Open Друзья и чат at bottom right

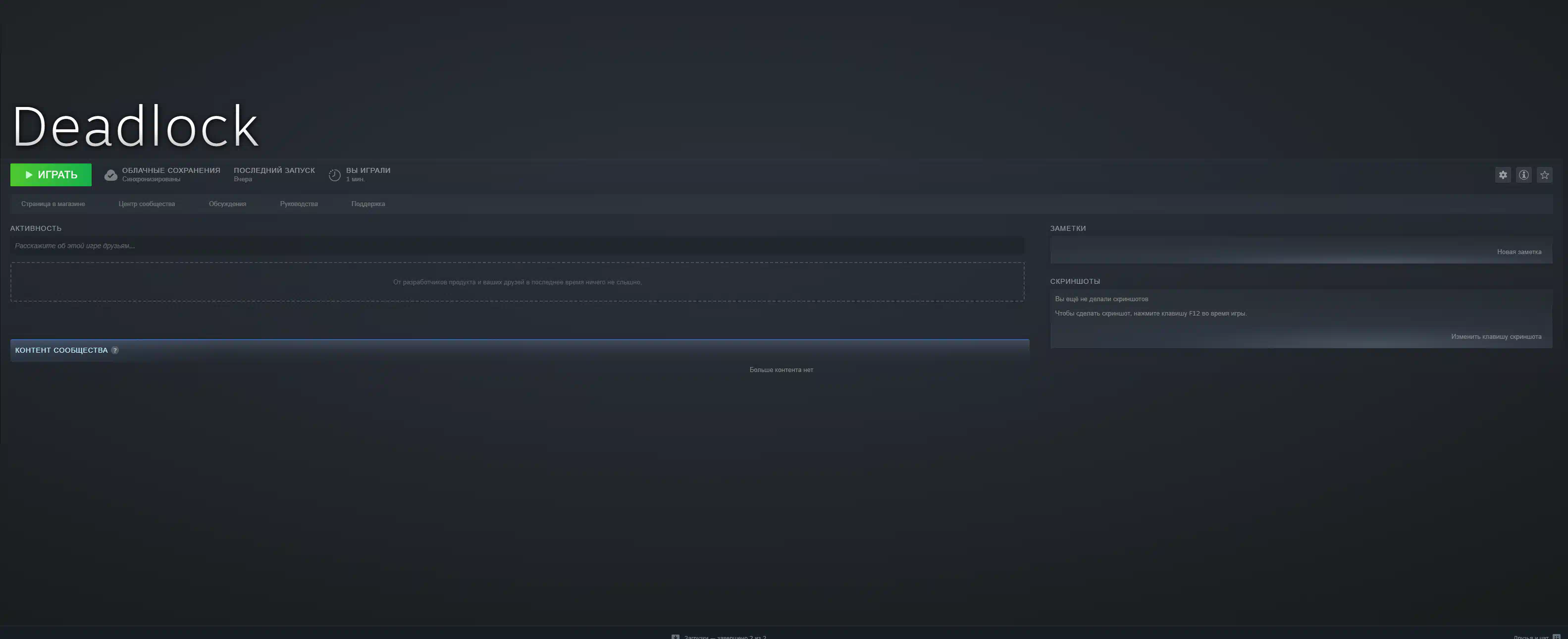click(1536, 636)
